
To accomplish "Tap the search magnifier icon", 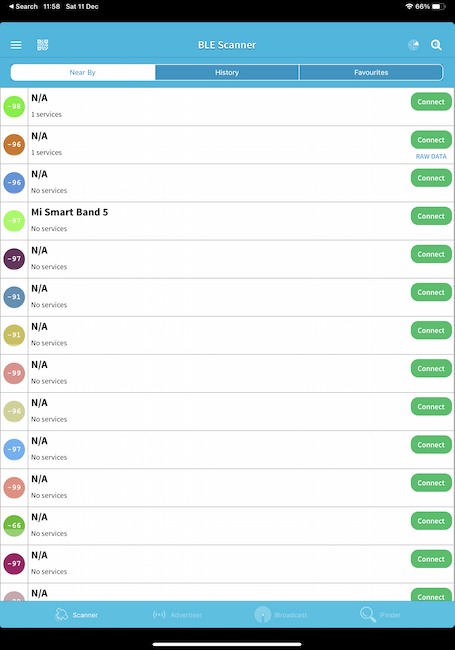I will point(436,45).
